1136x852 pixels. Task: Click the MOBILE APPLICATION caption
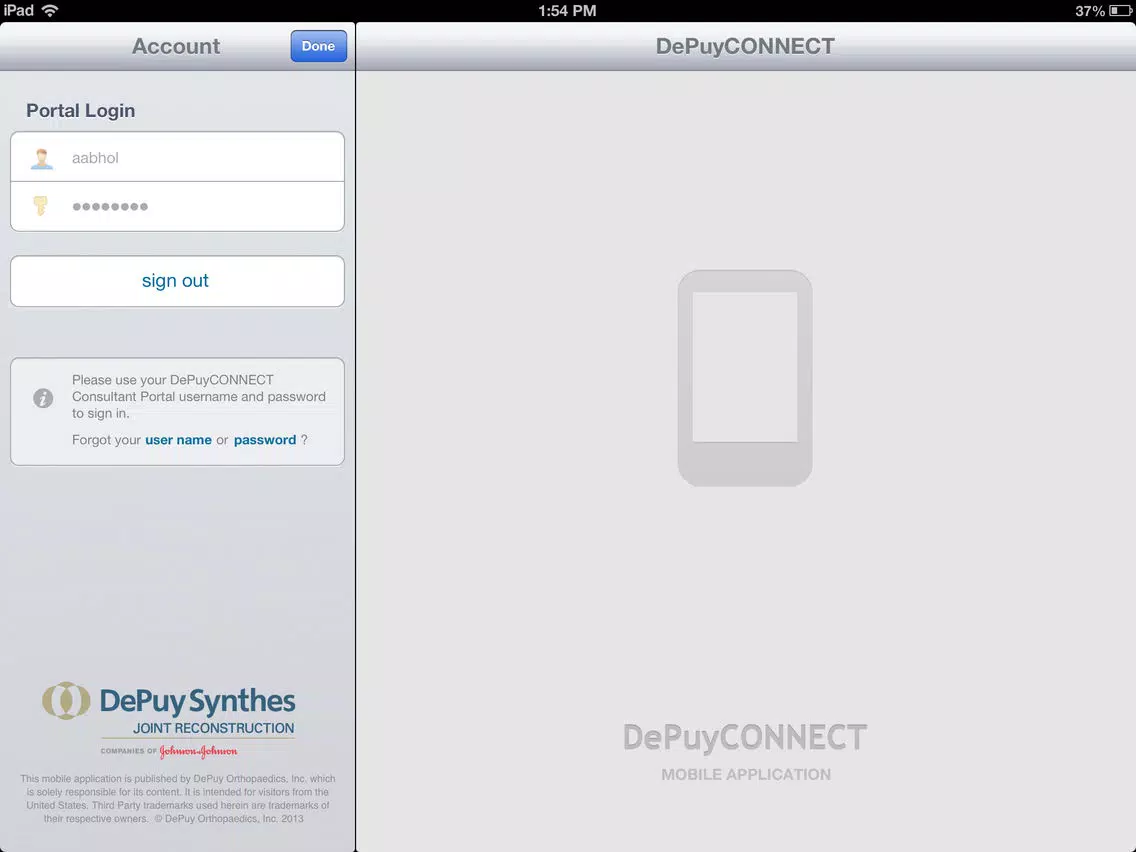pyautogui.click(x=746, y=774)
